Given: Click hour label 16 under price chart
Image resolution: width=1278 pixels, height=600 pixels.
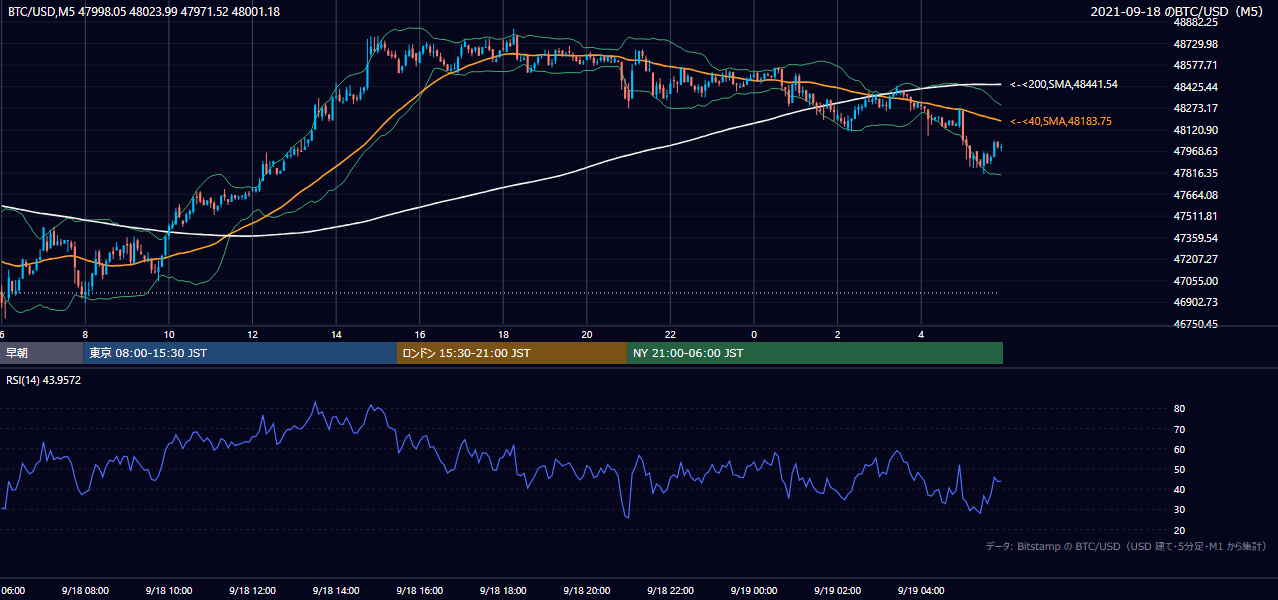Looking at the screenshot, I should click(420, 335).
